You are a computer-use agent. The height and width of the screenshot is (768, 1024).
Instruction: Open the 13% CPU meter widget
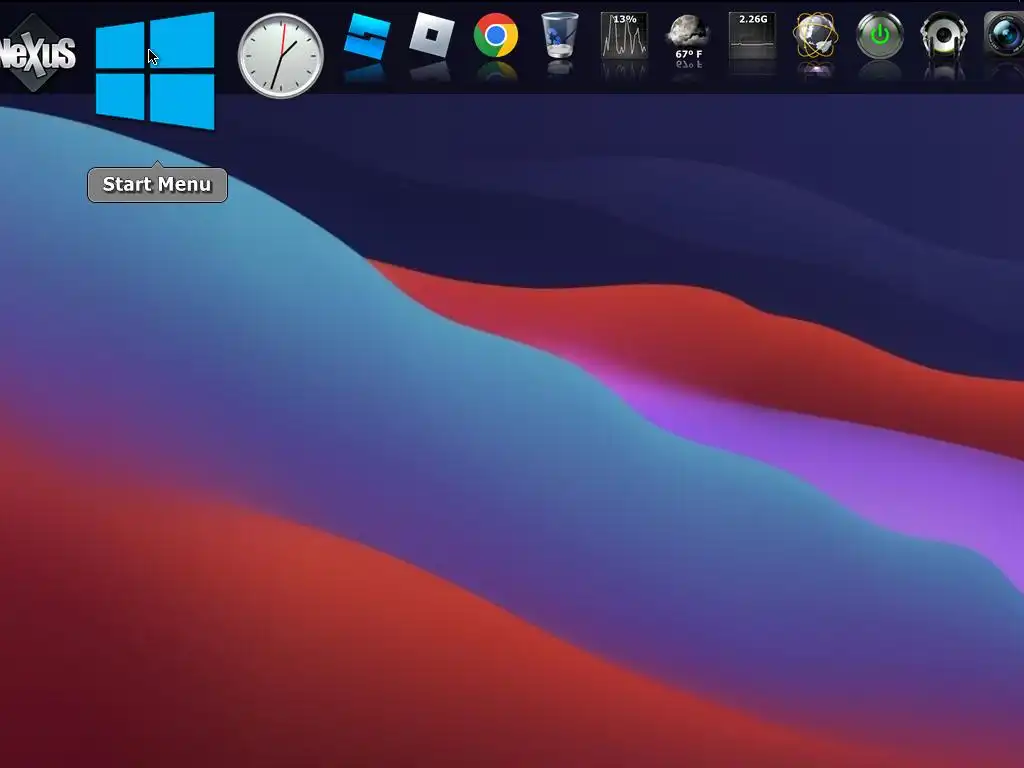[624, 36]
